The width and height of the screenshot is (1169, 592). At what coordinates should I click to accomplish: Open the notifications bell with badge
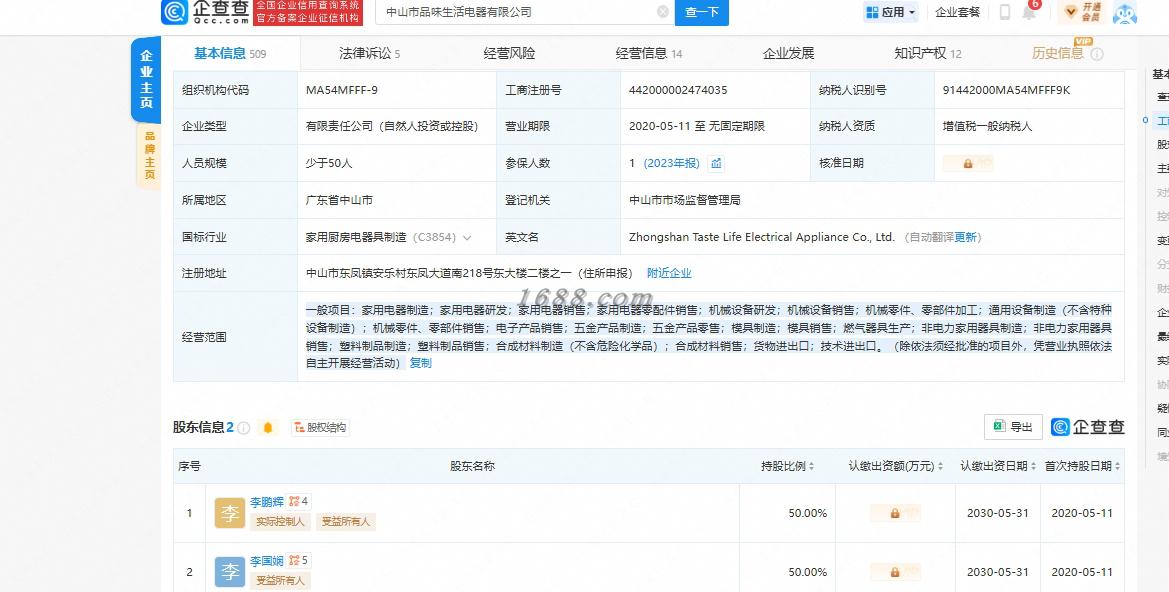click(x=1030, y=10)
